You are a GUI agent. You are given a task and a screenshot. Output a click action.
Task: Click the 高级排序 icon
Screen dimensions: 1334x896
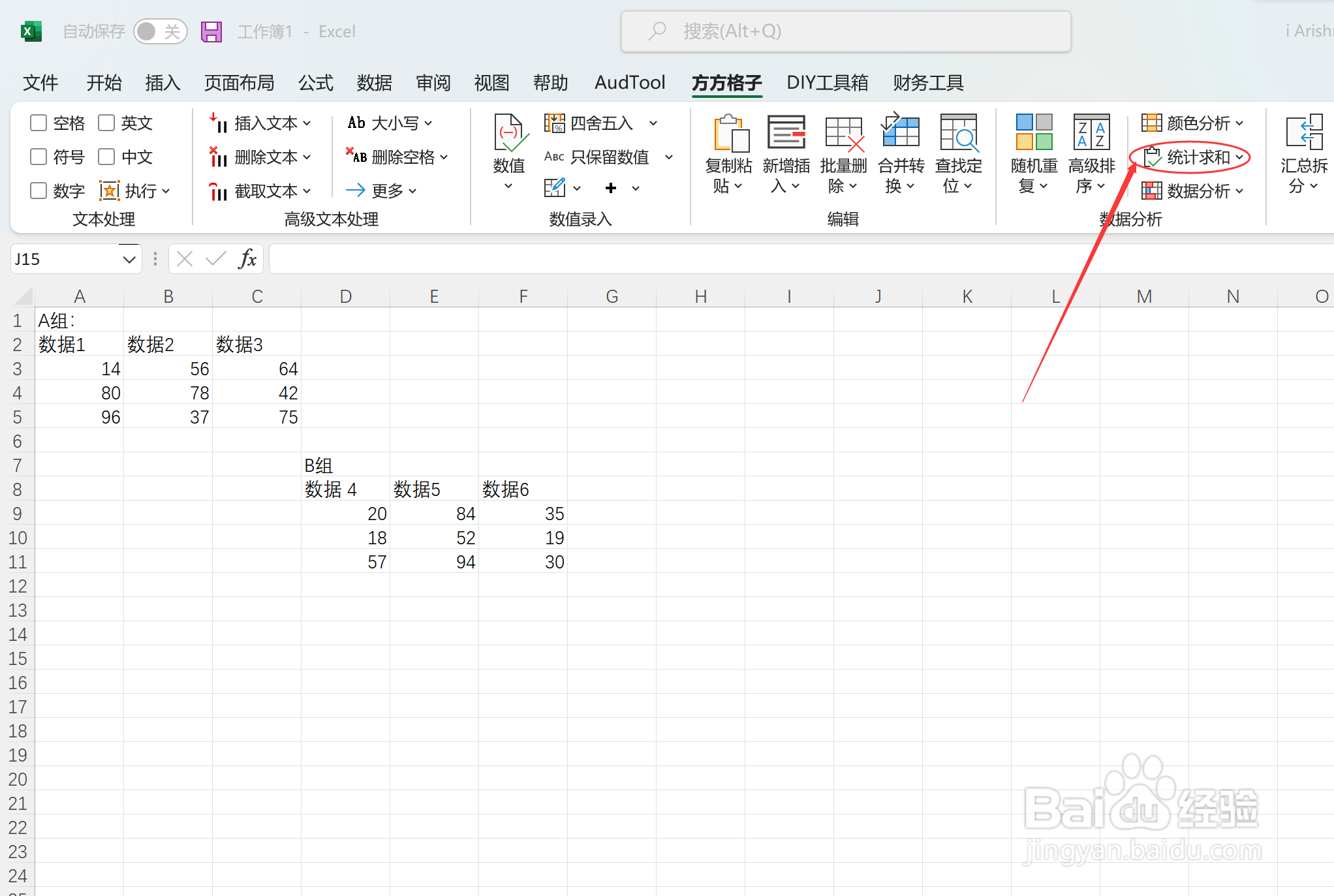pyautogui.click(x=1091, y=133)
